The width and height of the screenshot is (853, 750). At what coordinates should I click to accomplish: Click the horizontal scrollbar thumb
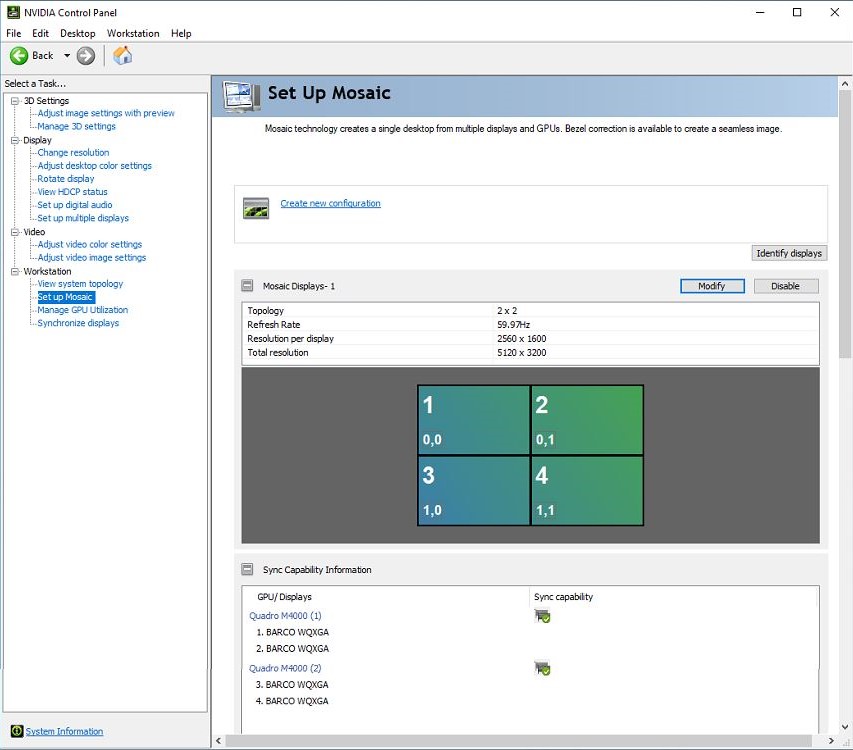click(518, 741)
